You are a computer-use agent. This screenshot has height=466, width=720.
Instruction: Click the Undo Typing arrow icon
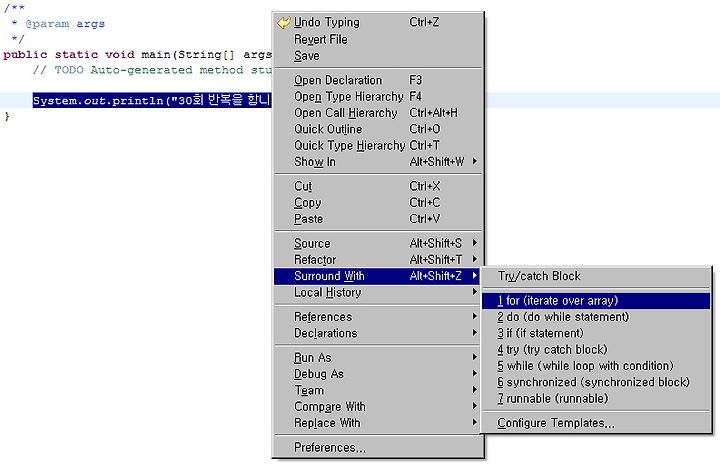click(284, 22)
